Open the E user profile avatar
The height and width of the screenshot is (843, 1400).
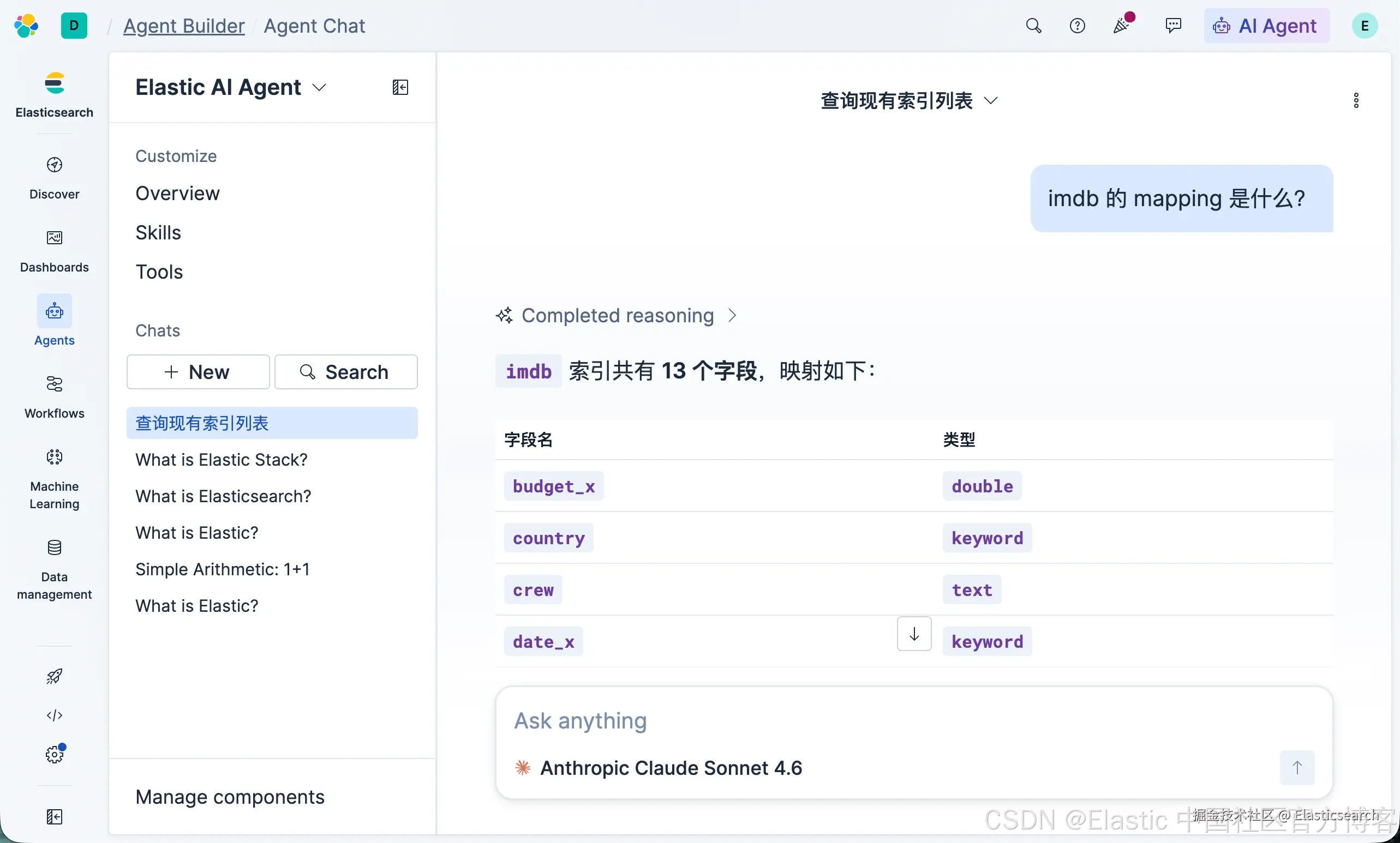click(1365, 26)
